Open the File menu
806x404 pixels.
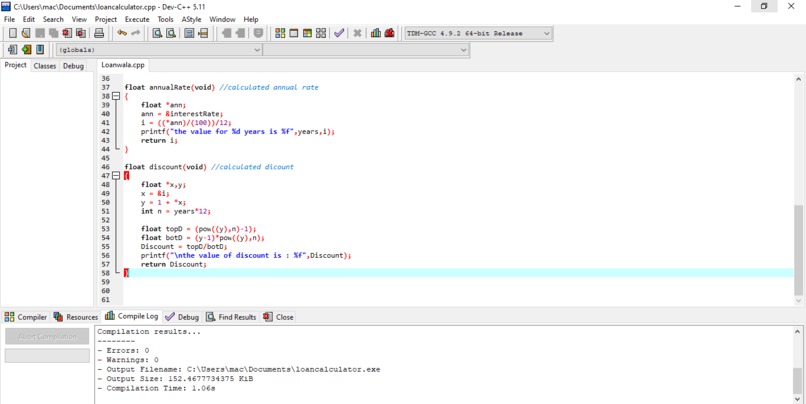tap(9, 20)
